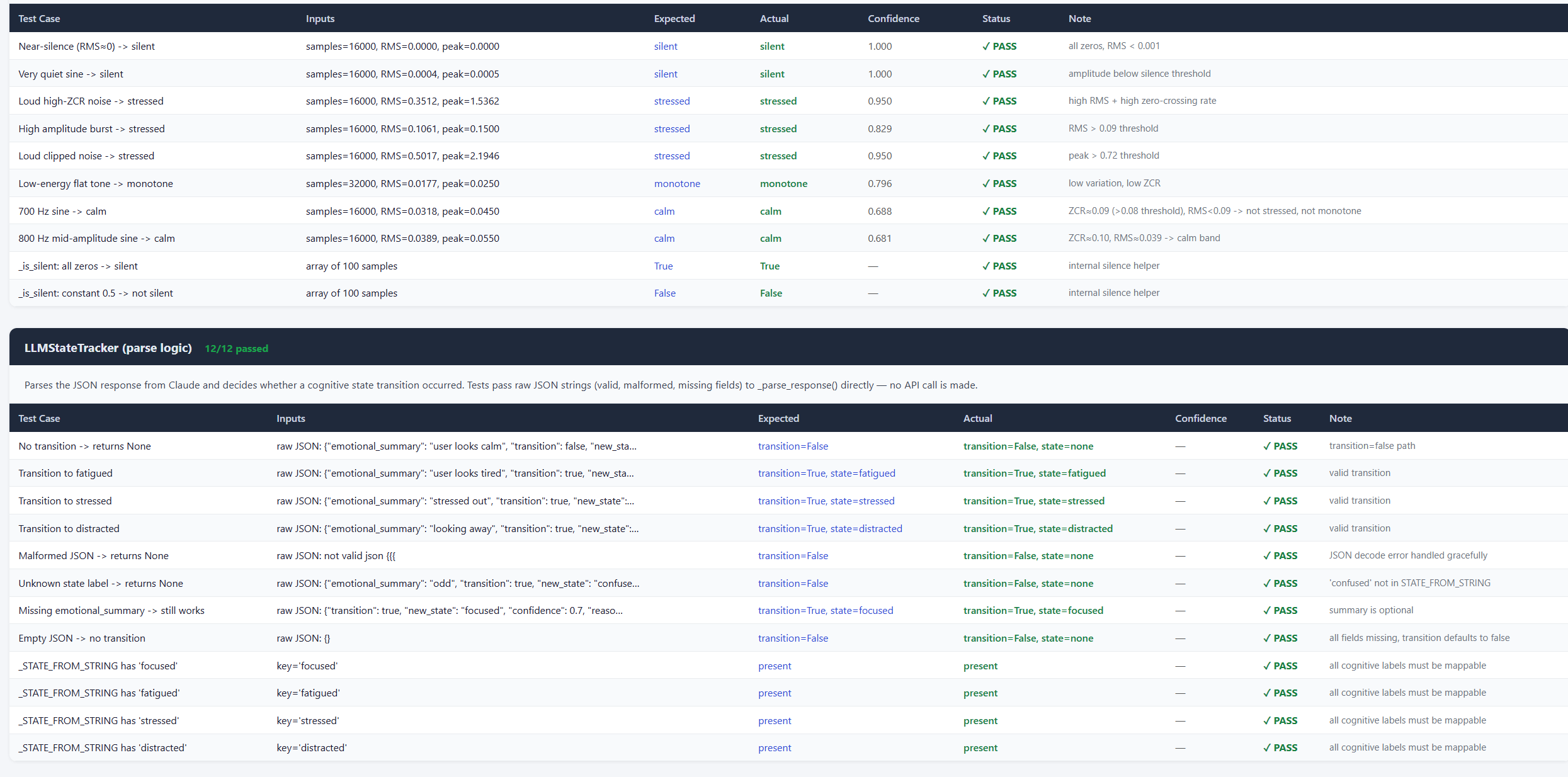Click truncated raw JSON input of No transition row
The image size is (1568, 777).
click(x=456, y=446)
